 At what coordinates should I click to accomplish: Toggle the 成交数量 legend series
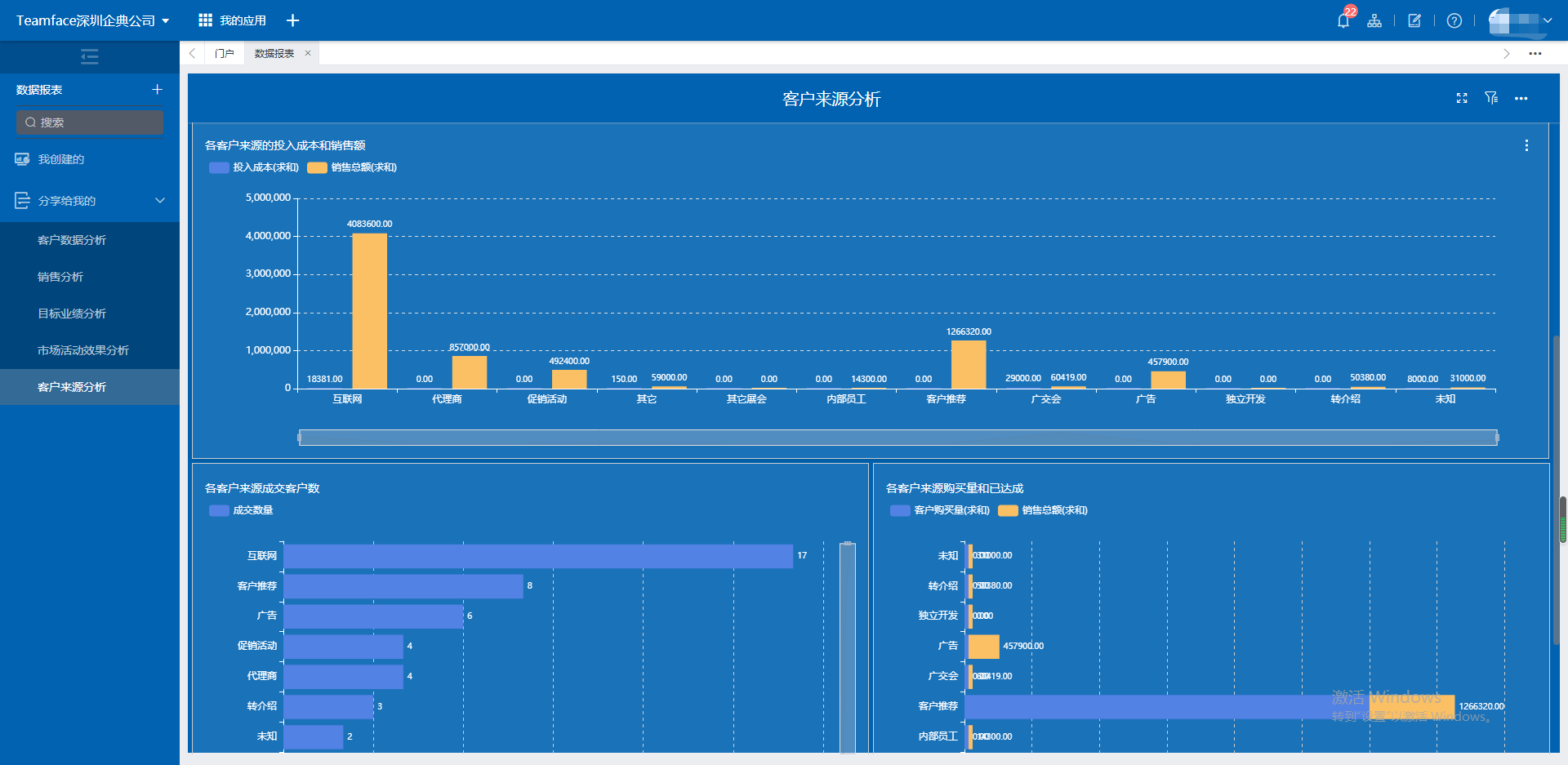(241, 510)
